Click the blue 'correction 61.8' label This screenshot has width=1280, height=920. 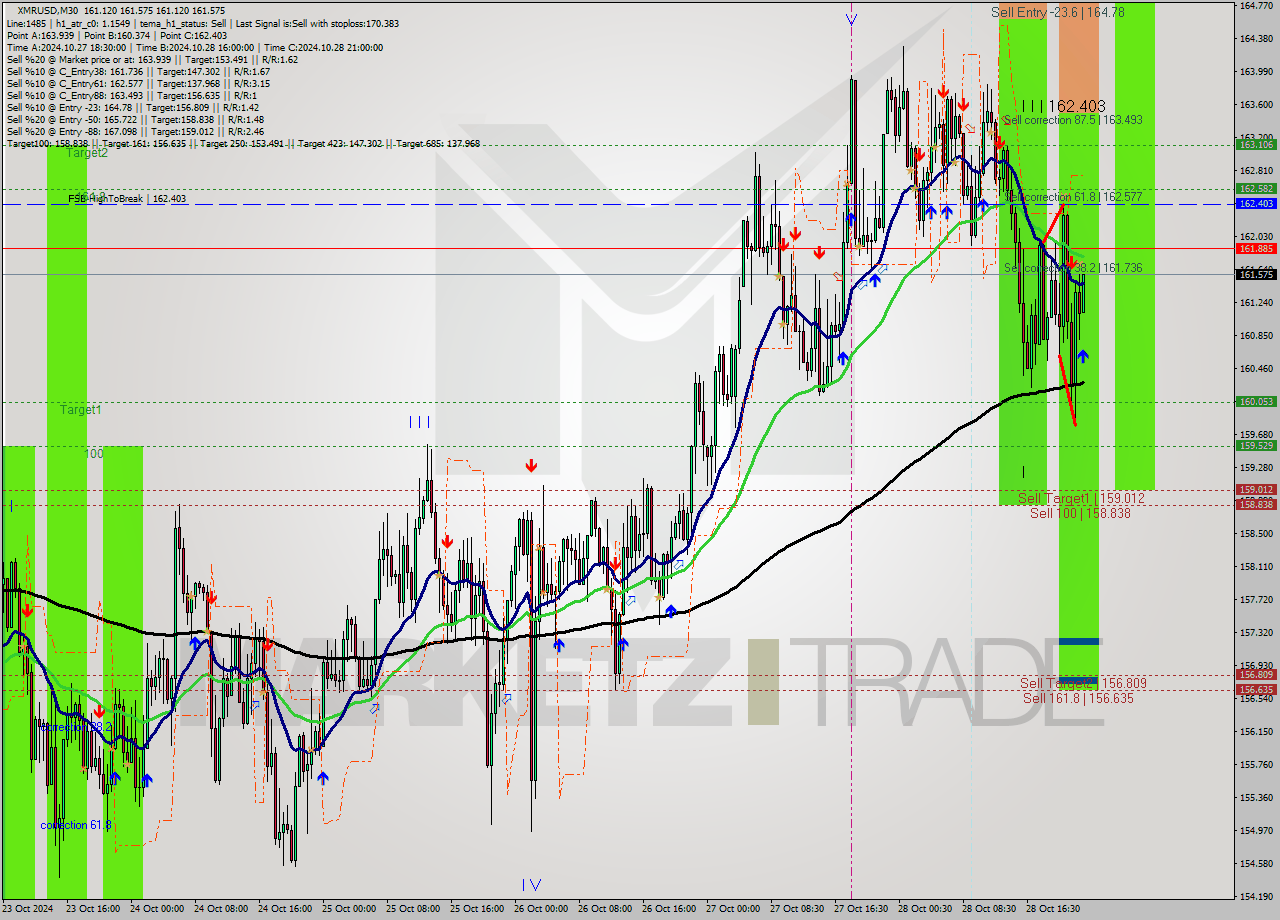(x=76, y=825)
